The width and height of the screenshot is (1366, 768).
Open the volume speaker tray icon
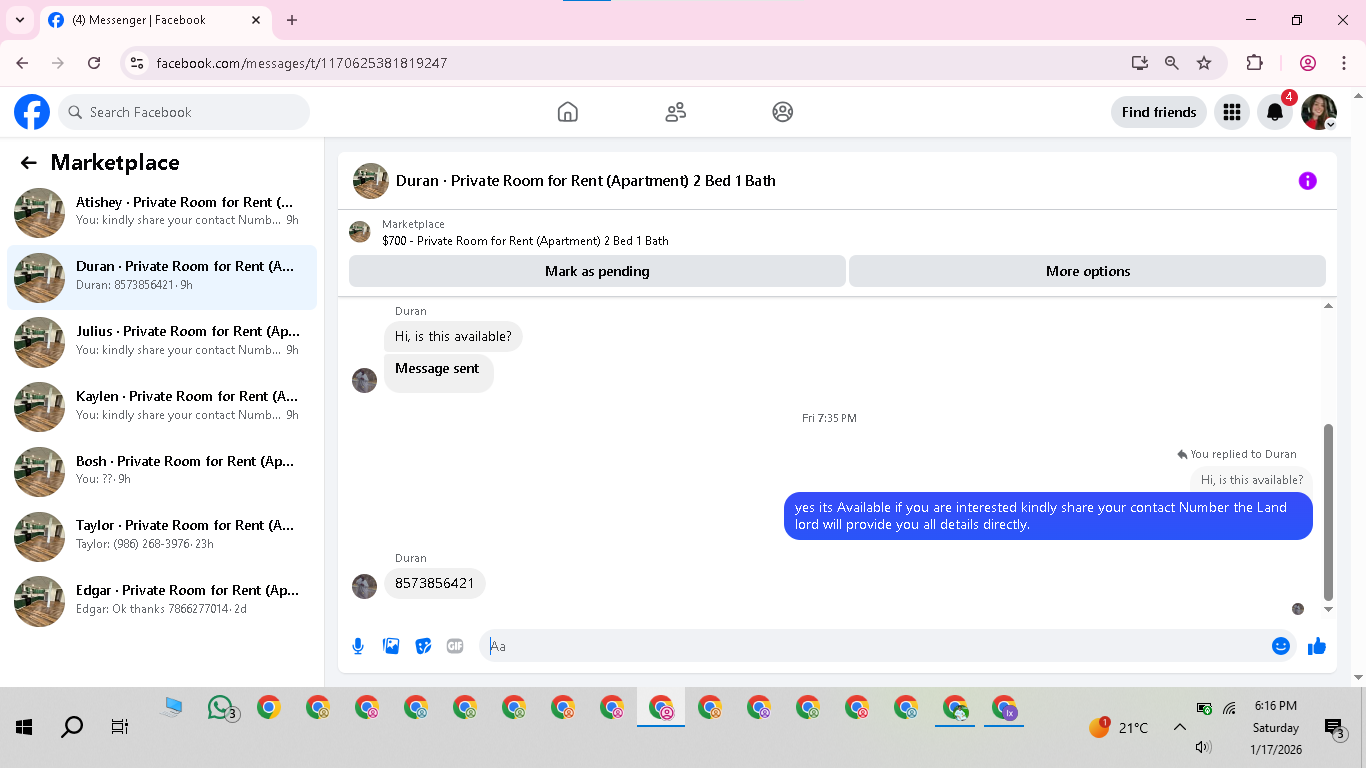[1203, 747]
